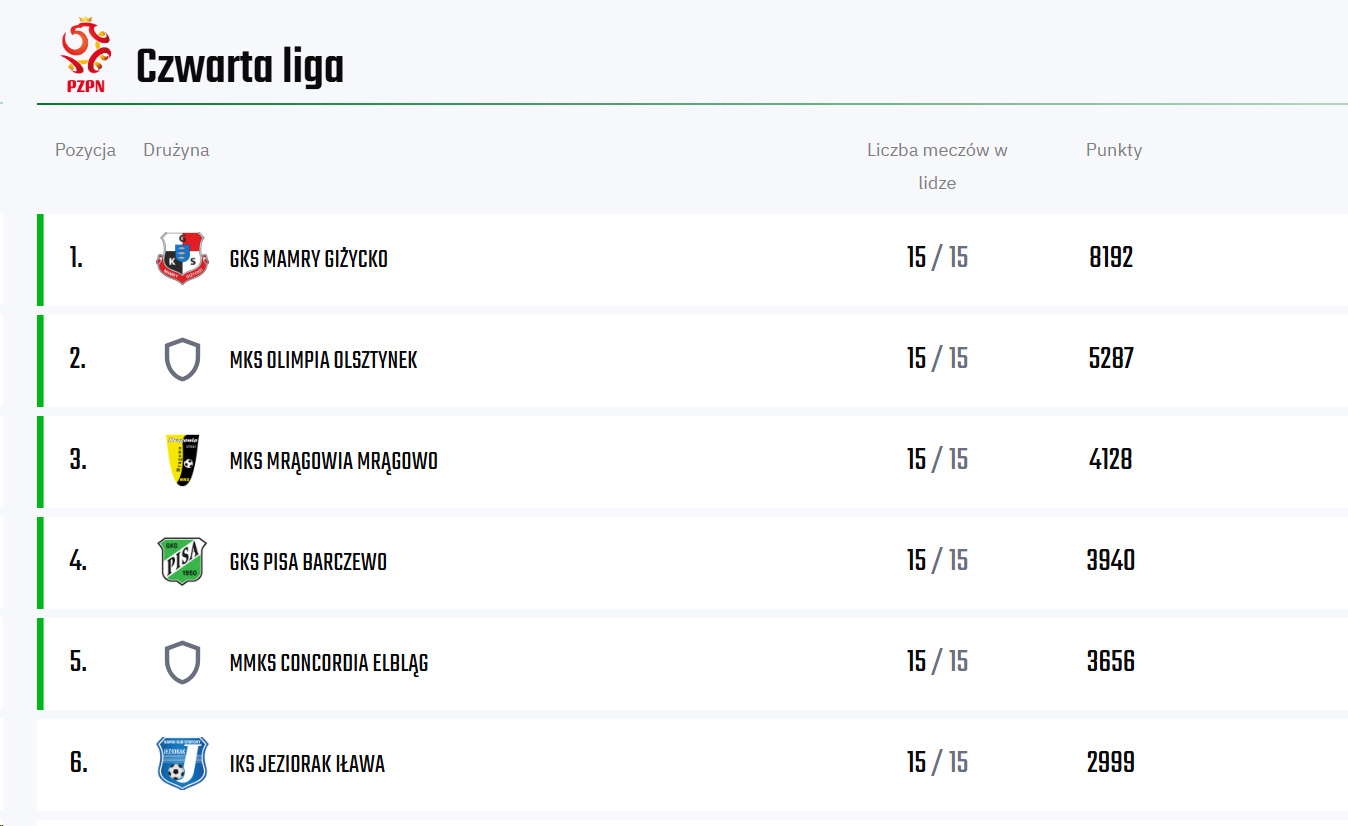Click the 8192 points value
The image size is (1348, 826).
[1111, 258]
